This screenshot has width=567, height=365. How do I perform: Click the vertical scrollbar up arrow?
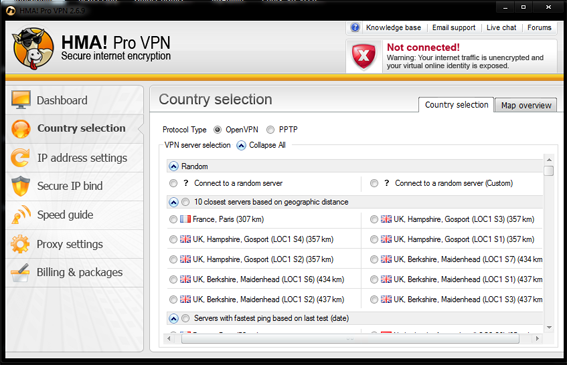coord(549,160)
